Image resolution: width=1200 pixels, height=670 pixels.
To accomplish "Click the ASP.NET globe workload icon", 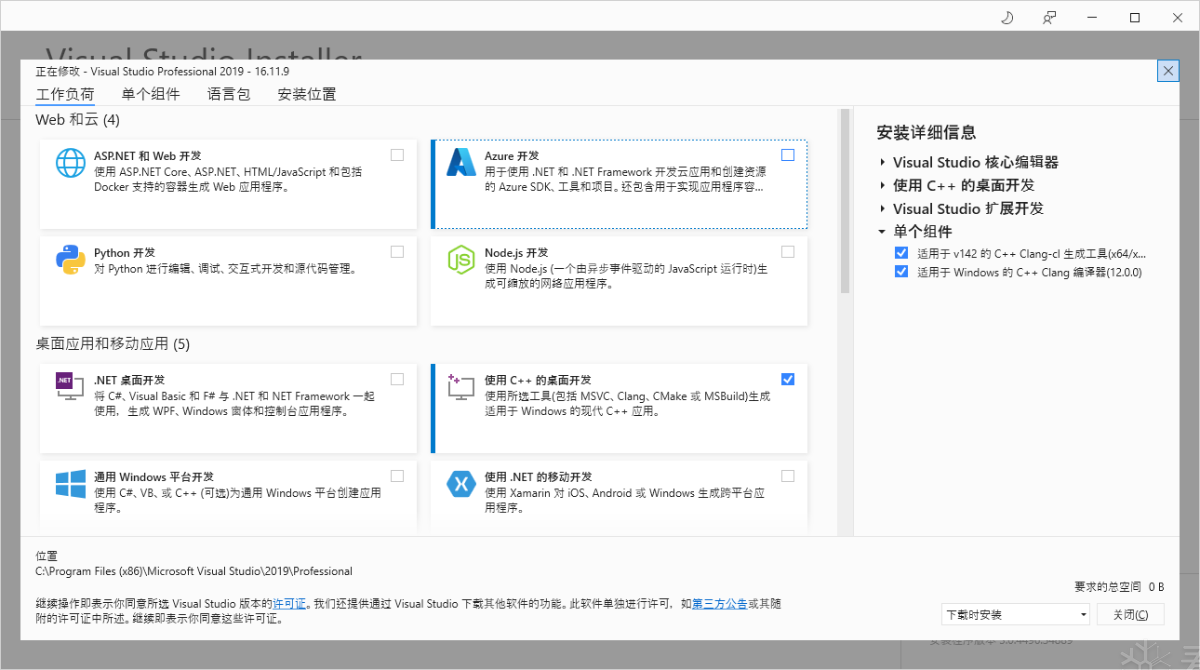I will click(x=71, y=162).
